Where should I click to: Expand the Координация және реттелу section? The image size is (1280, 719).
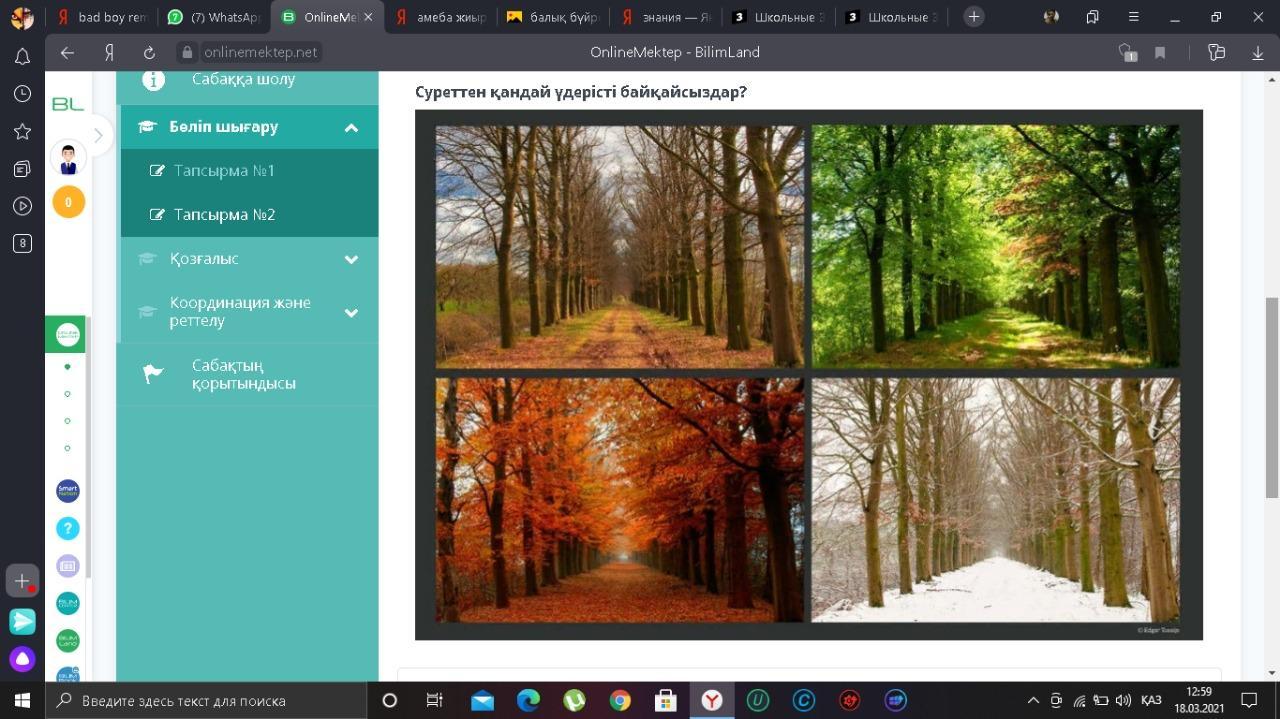coord(351,312)
